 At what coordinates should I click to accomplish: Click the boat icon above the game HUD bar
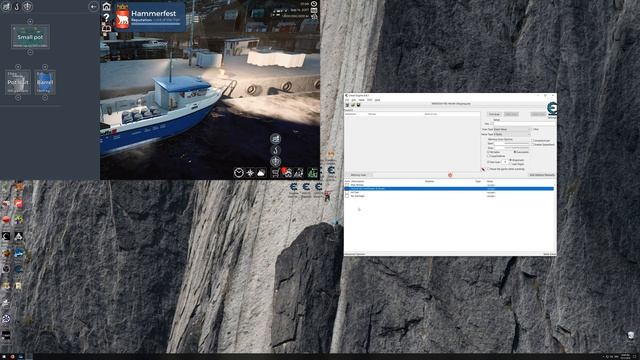tap(276, 139)
